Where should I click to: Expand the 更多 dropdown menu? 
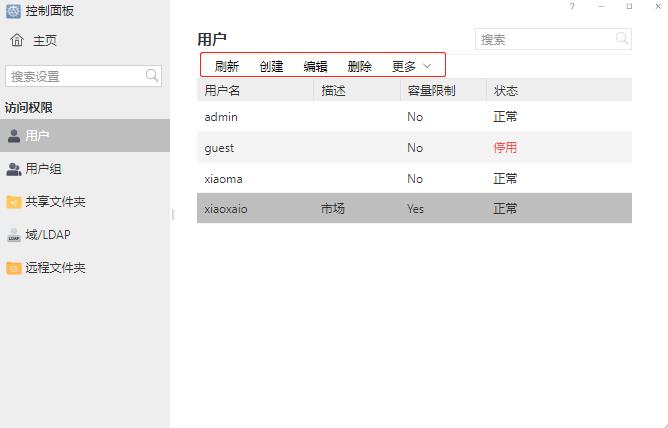click(x=411, y=67)
